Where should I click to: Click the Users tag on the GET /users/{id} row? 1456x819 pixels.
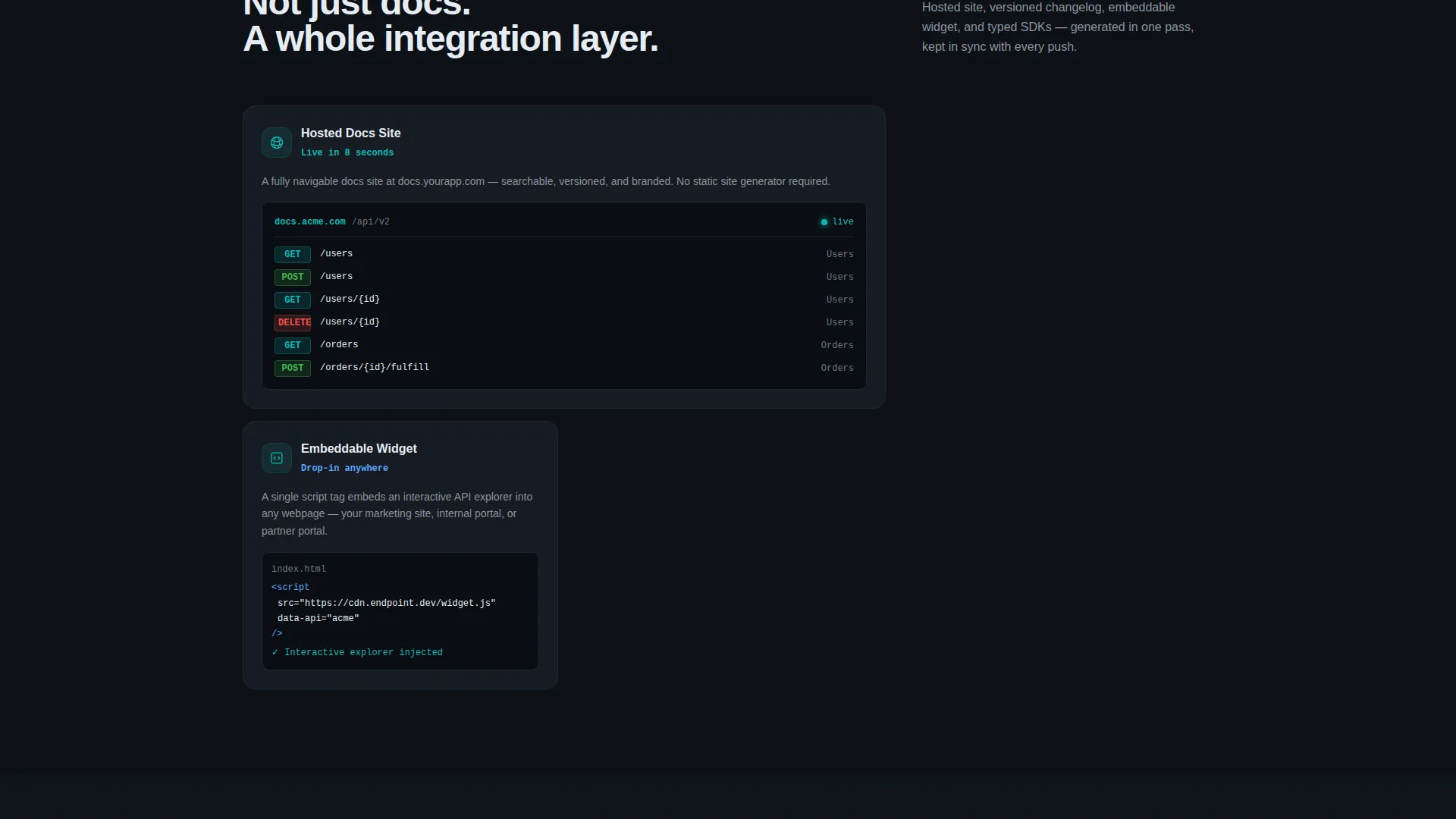pos(839,300)
